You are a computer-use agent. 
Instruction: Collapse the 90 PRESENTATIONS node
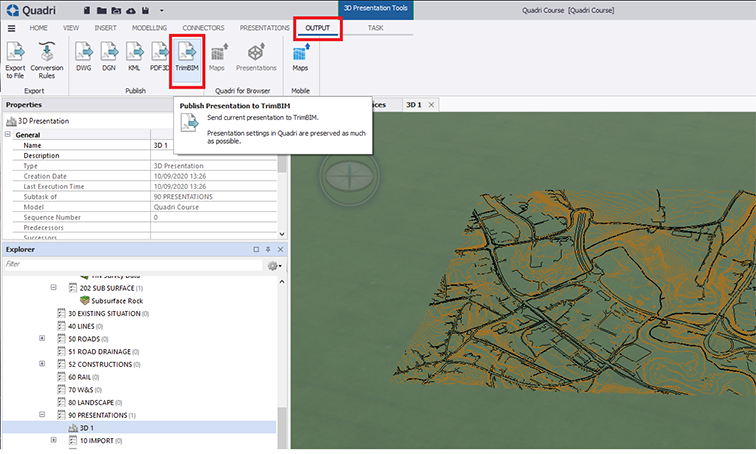(x=42, y=415)
